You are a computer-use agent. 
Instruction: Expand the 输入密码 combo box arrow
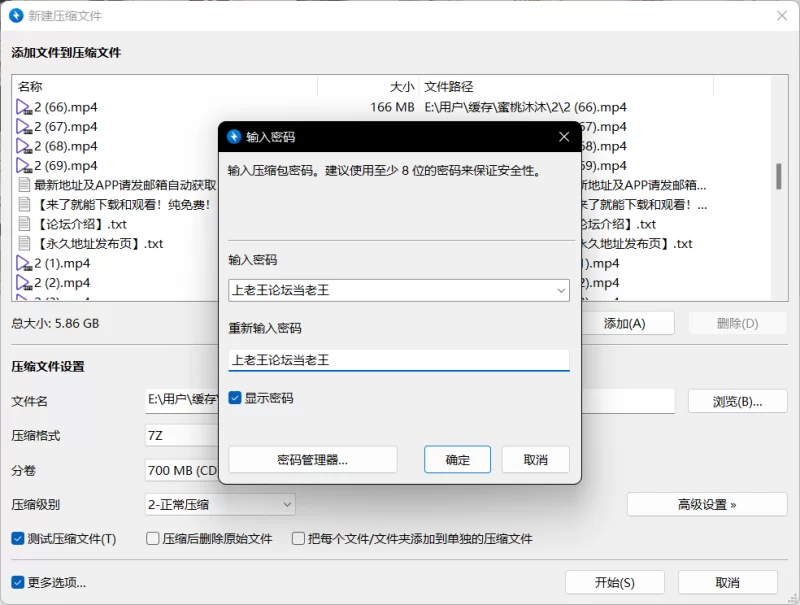point(561,290)
